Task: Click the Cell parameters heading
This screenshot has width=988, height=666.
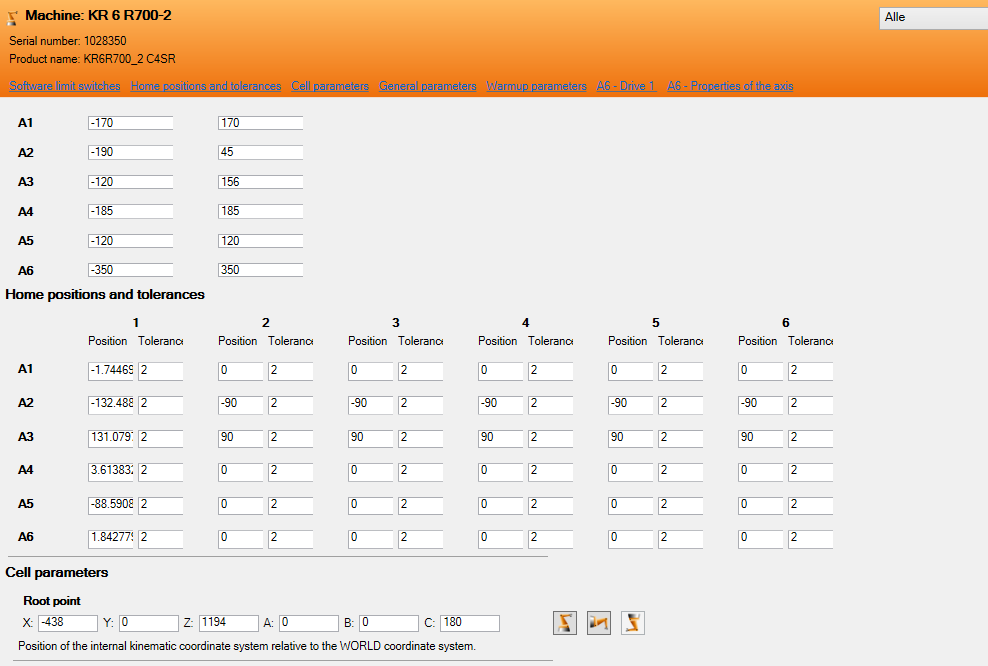Action: click(57, 573)
